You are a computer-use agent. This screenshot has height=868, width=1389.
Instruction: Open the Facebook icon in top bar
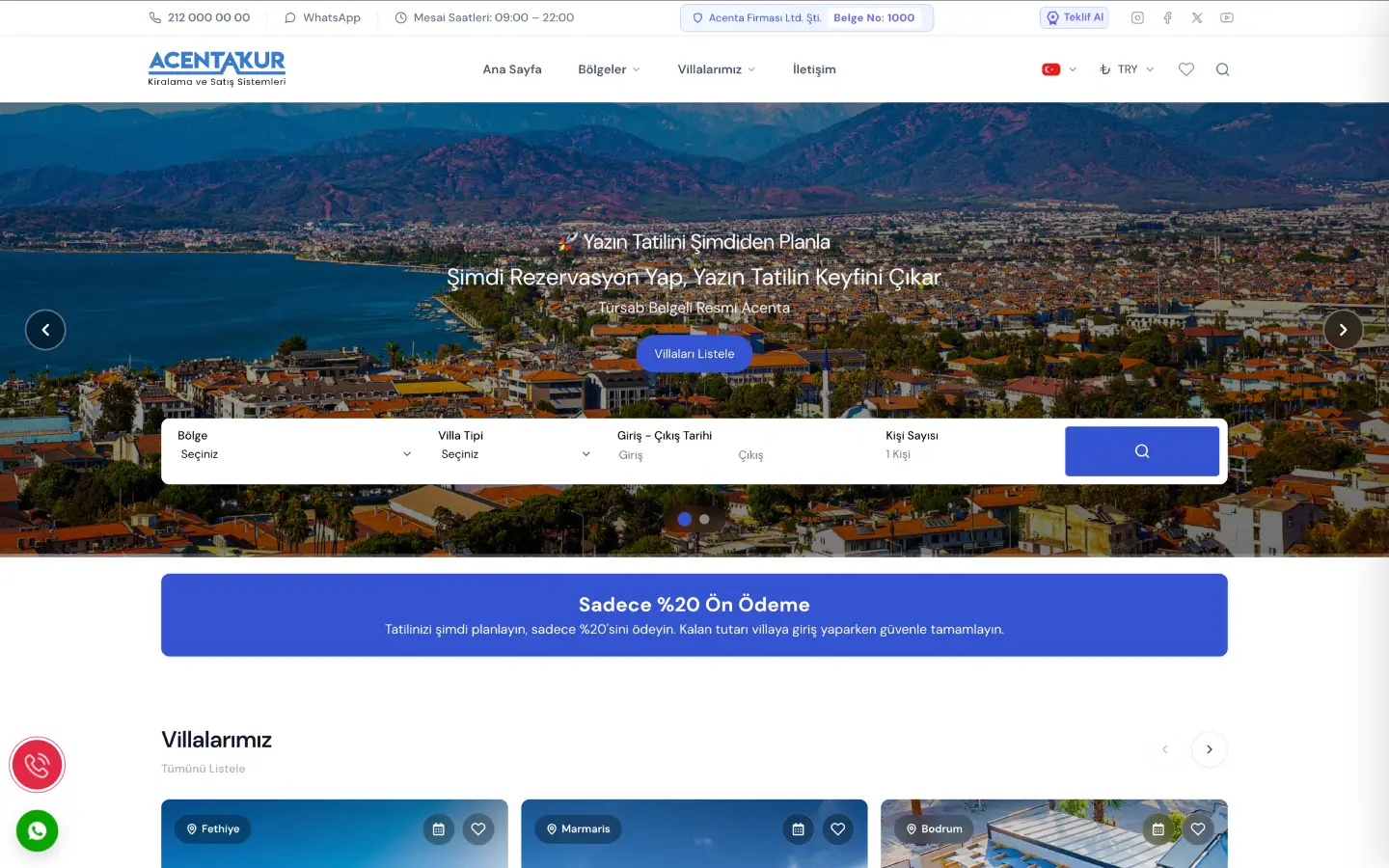[x=1167, y=17]
